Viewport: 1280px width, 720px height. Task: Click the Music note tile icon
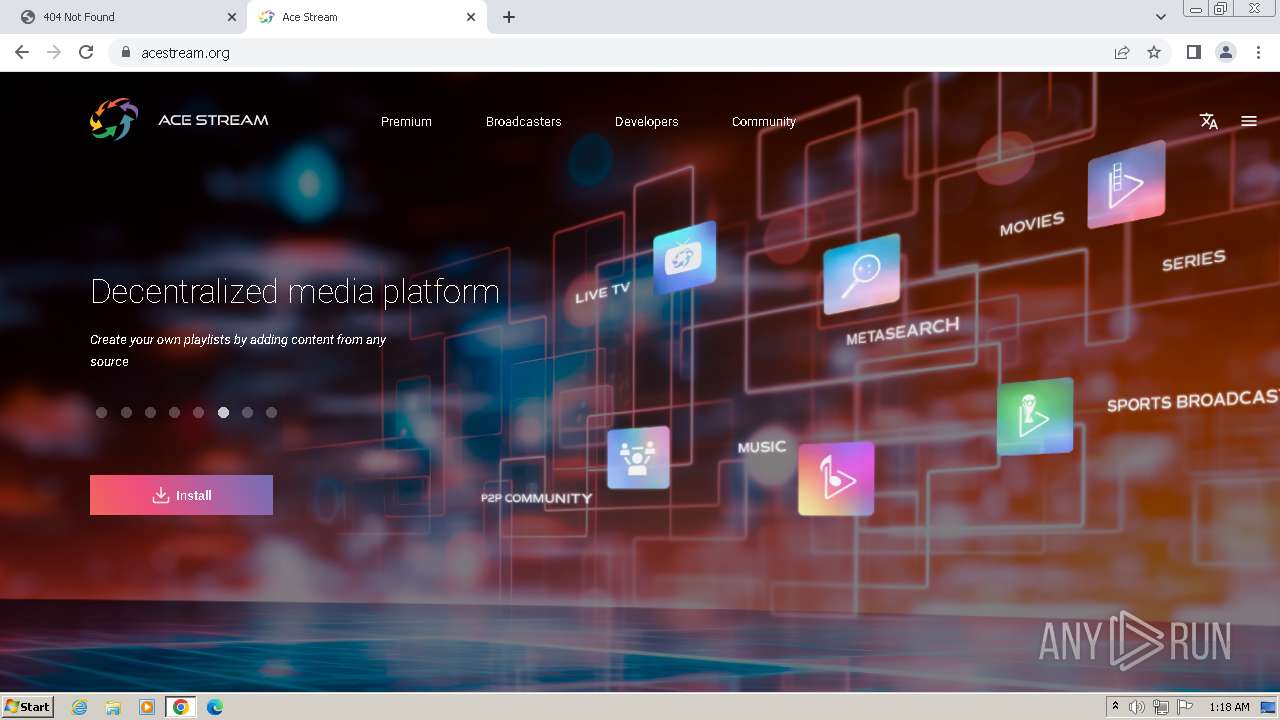pos(836,479)
